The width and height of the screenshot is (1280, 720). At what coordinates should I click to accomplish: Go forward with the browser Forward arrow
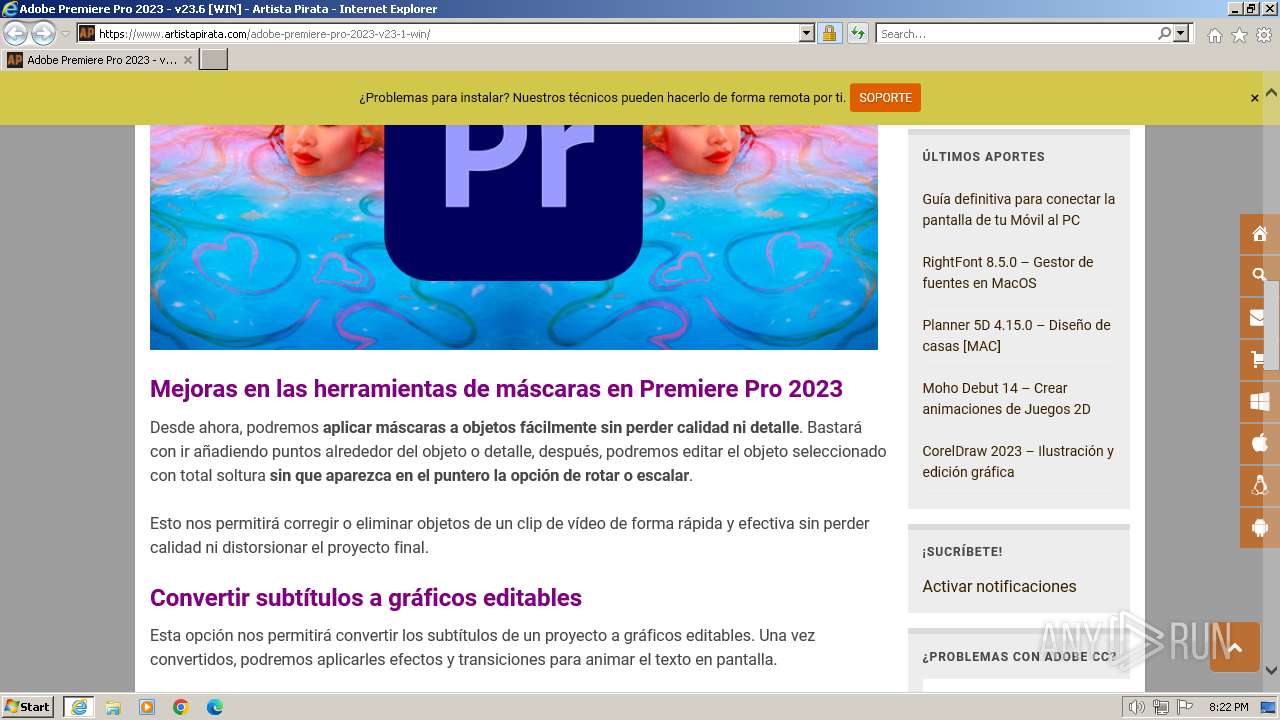43,34
